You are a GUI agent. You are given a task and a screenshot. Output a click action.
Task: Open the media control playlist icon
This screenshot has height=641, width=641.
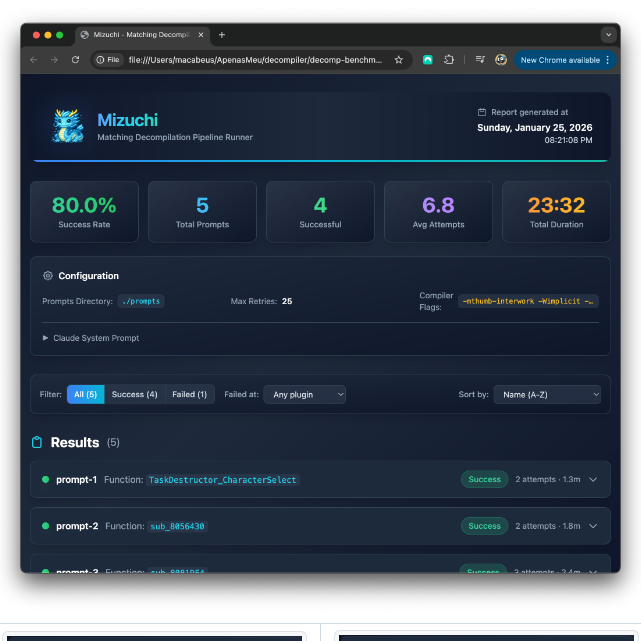tap(480, 60)
